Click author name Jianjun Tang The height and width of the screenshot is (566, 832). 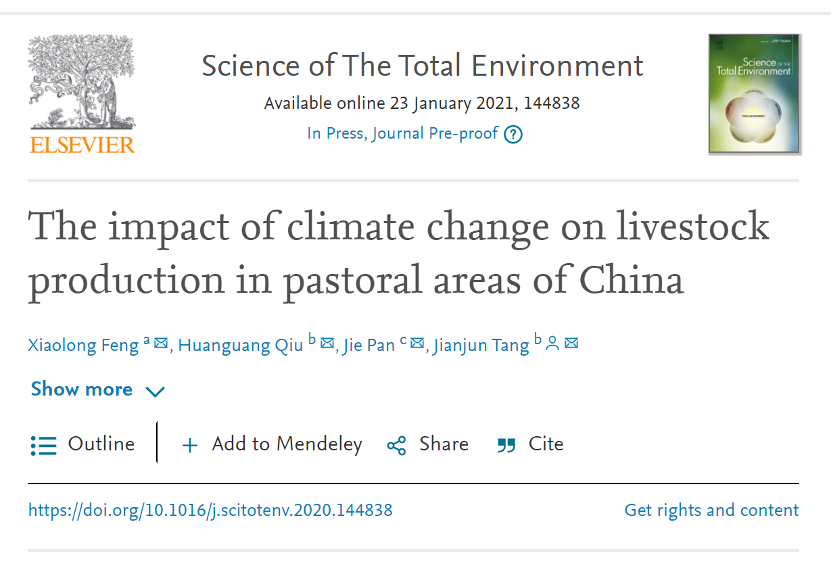481,345
